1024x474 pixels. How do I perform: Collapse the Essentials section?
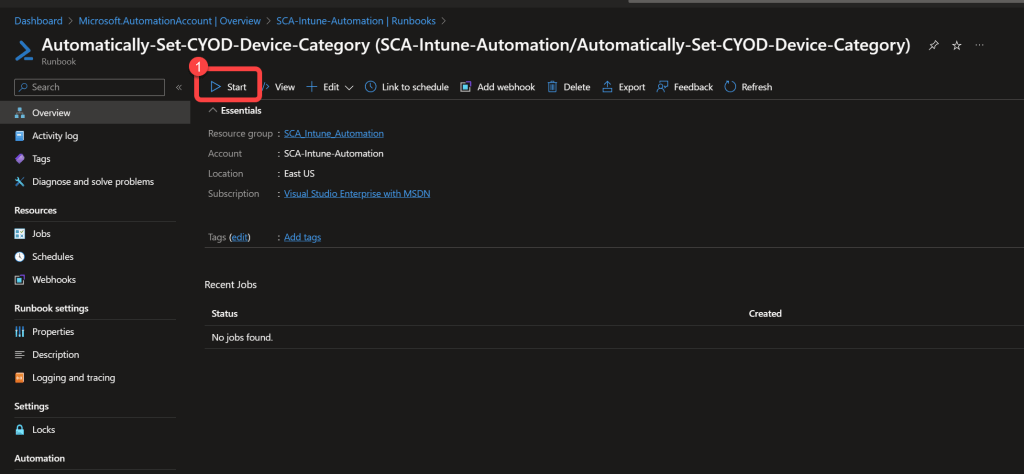coord(212,111)
